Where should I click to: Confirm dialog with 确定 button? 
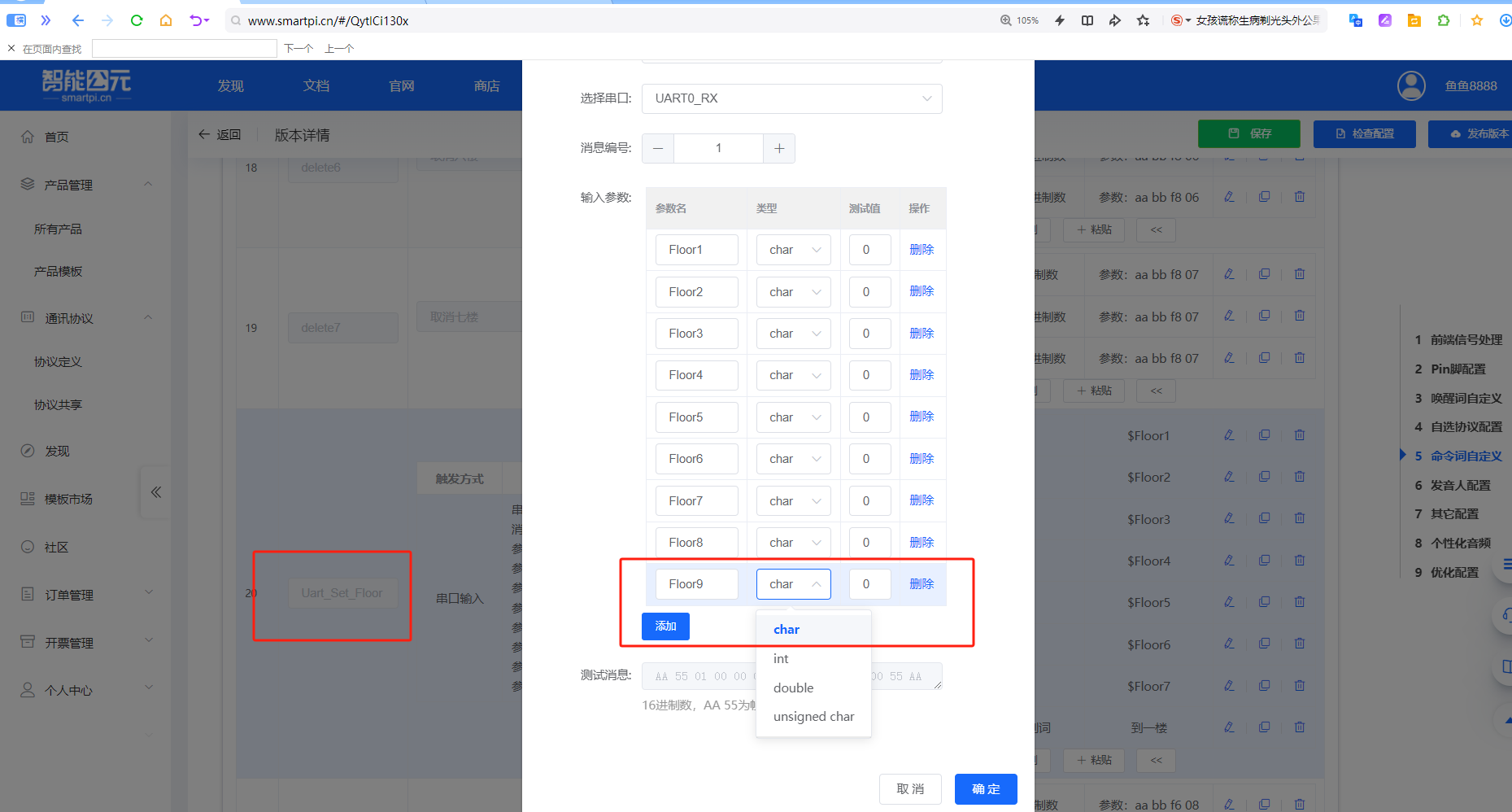(x=985, y=789)
